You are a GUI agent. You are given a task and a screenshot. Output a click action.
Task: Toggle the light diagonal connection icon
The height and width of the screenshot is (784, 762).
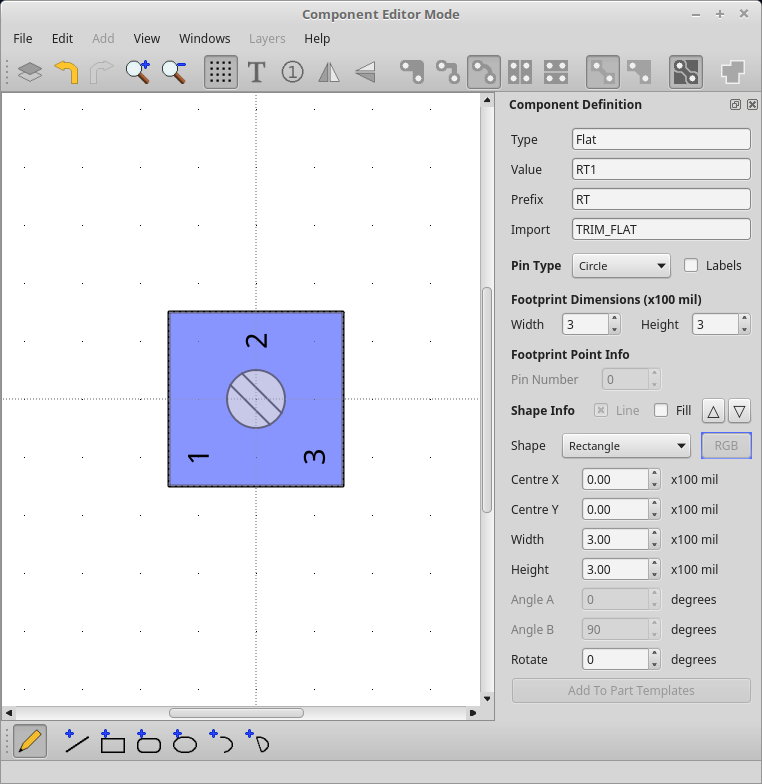click(602, 72)
